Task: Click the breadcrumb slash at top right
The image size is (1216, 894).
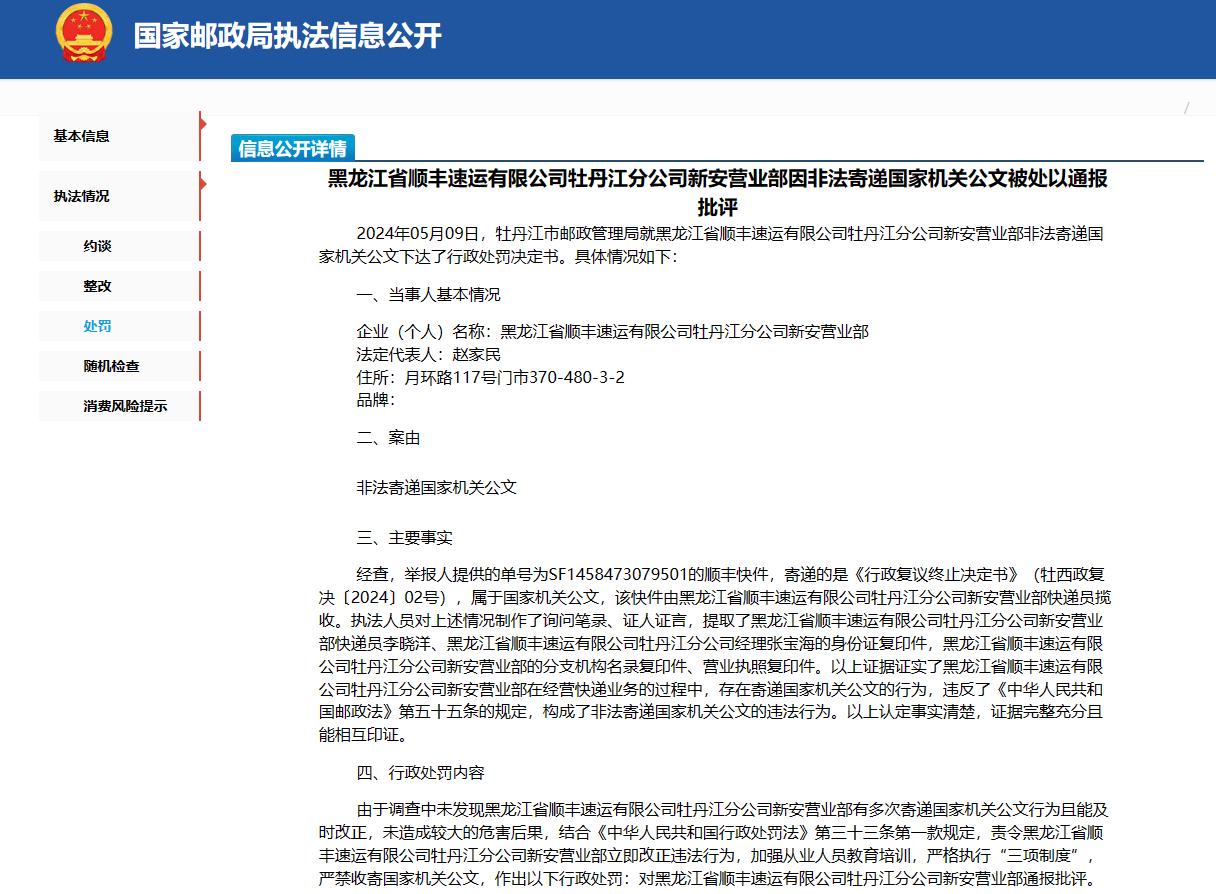Action: point(1187,108)
